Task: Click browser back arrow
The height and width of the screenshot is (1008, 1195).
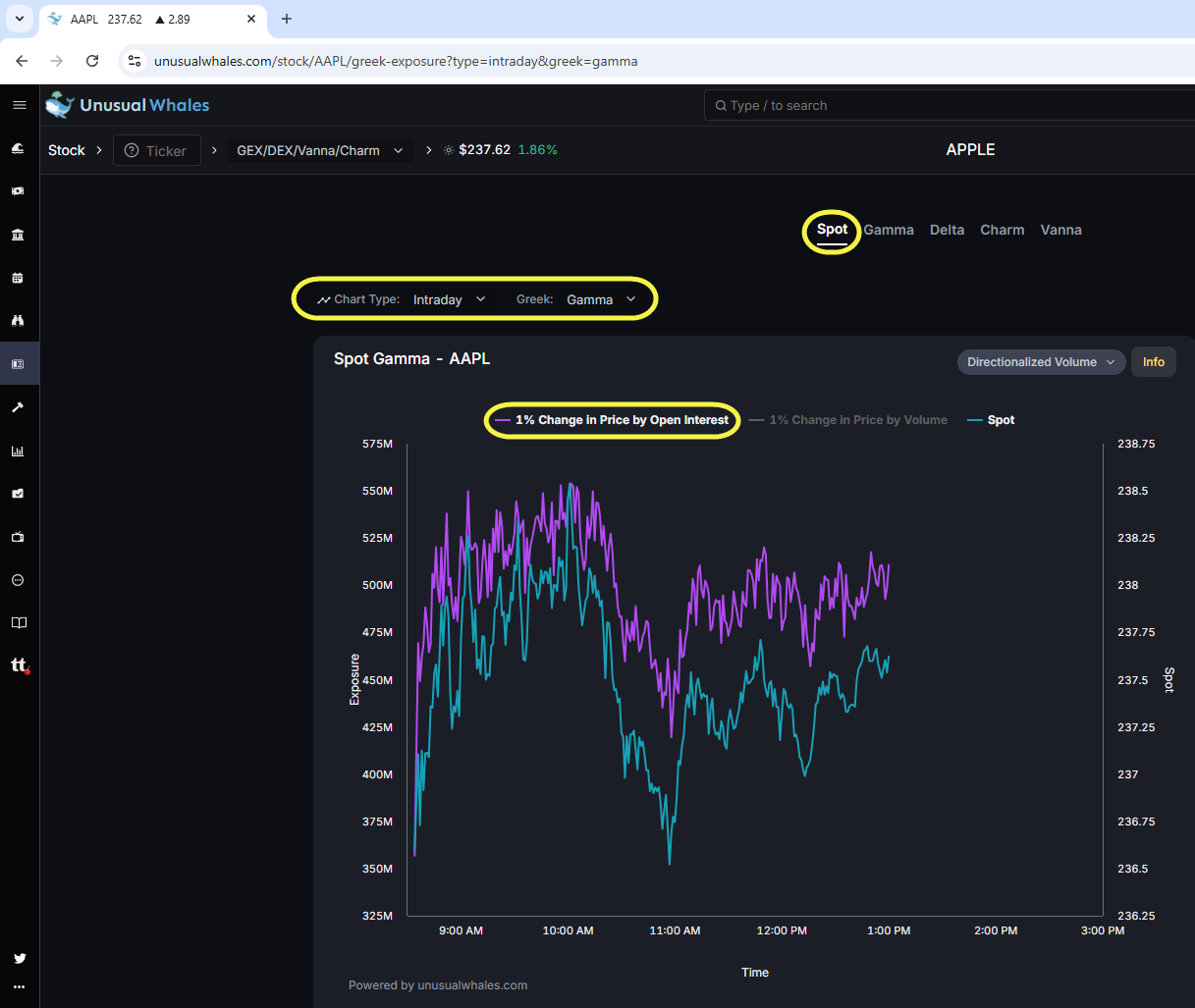Action: 22,61
